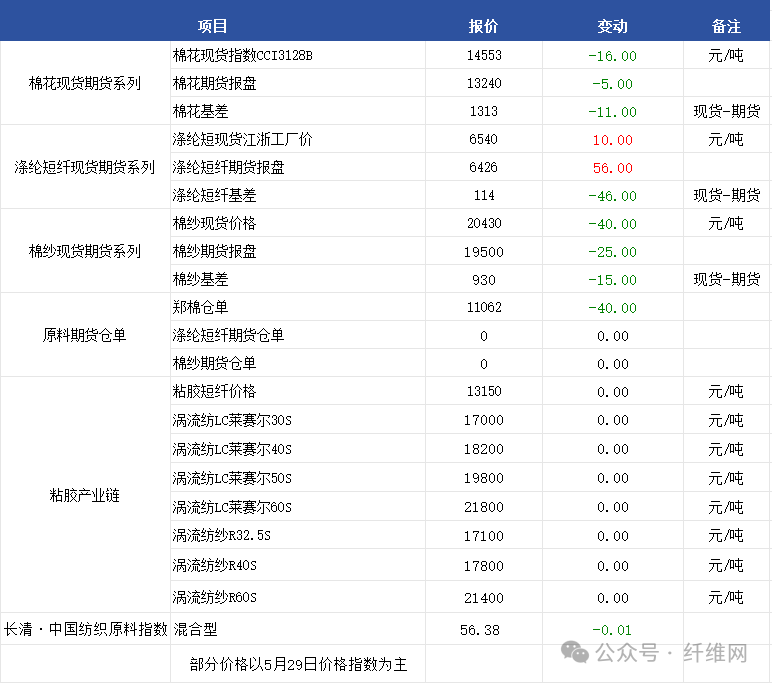Click the red change value 56.00
Screen dimensions: 772x683
pos(613,168)
